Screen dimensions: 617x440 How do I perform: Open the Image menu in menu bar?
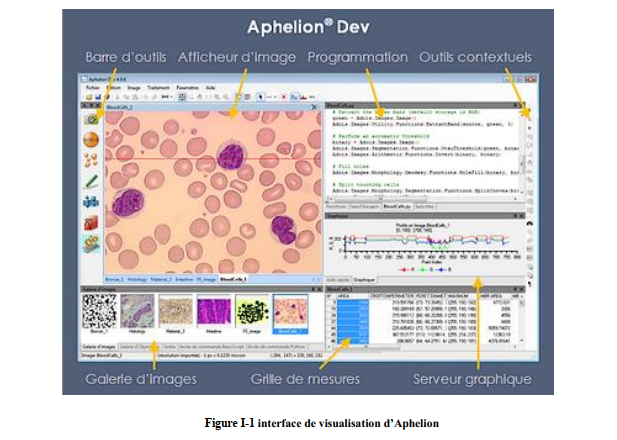coord(134,88)
